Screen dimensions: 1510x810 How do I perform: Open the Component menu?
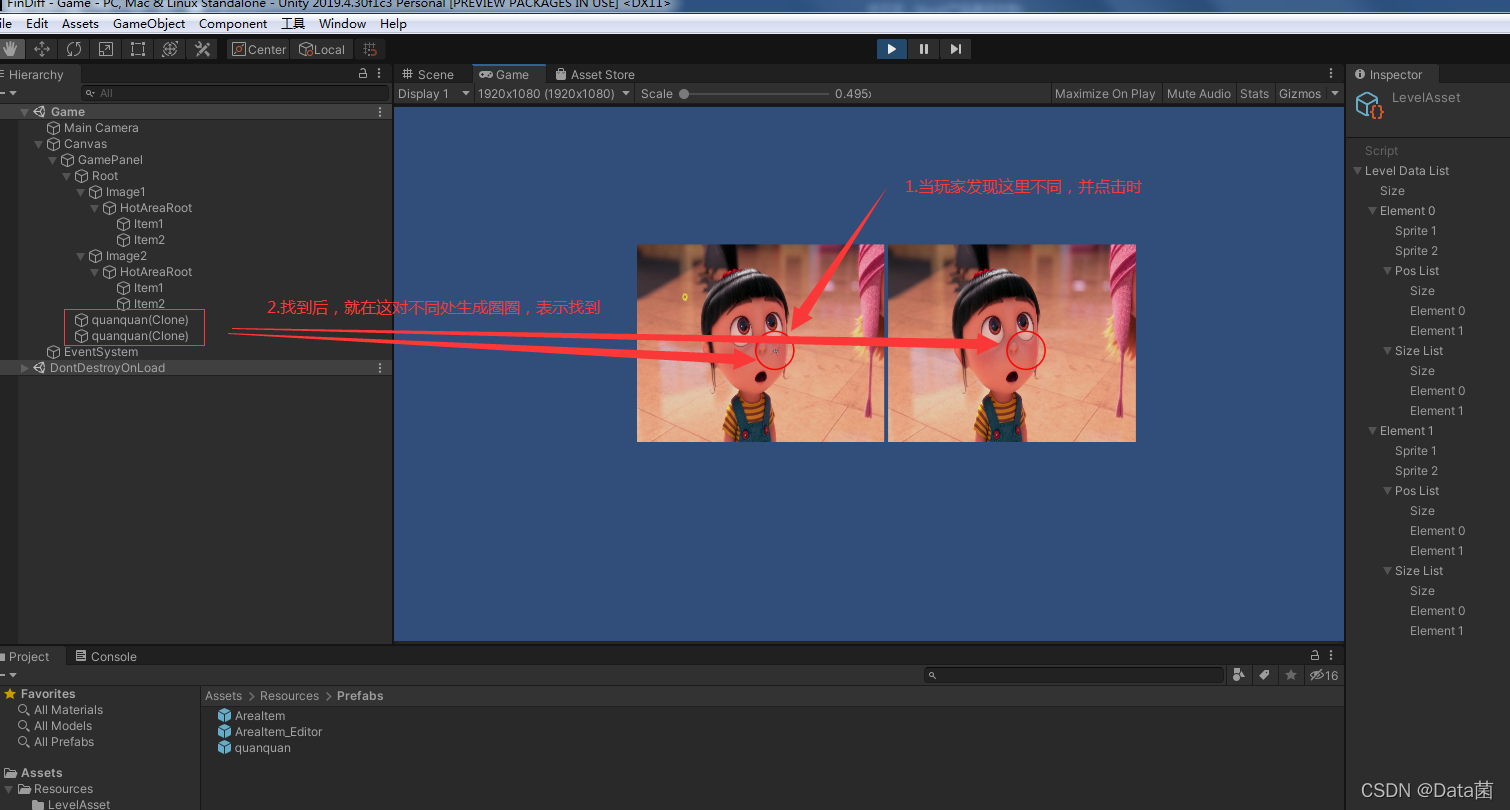(233, 23)
